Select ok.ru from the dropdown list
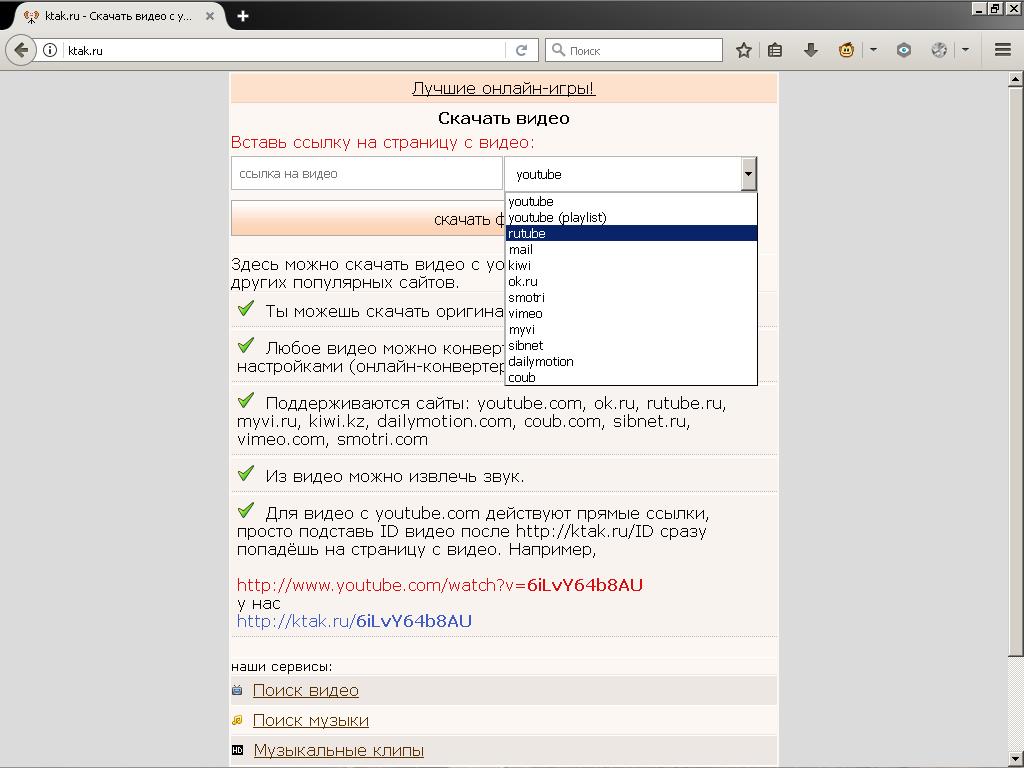This screenshot has width=1024, height=768. tap(632, 281)
